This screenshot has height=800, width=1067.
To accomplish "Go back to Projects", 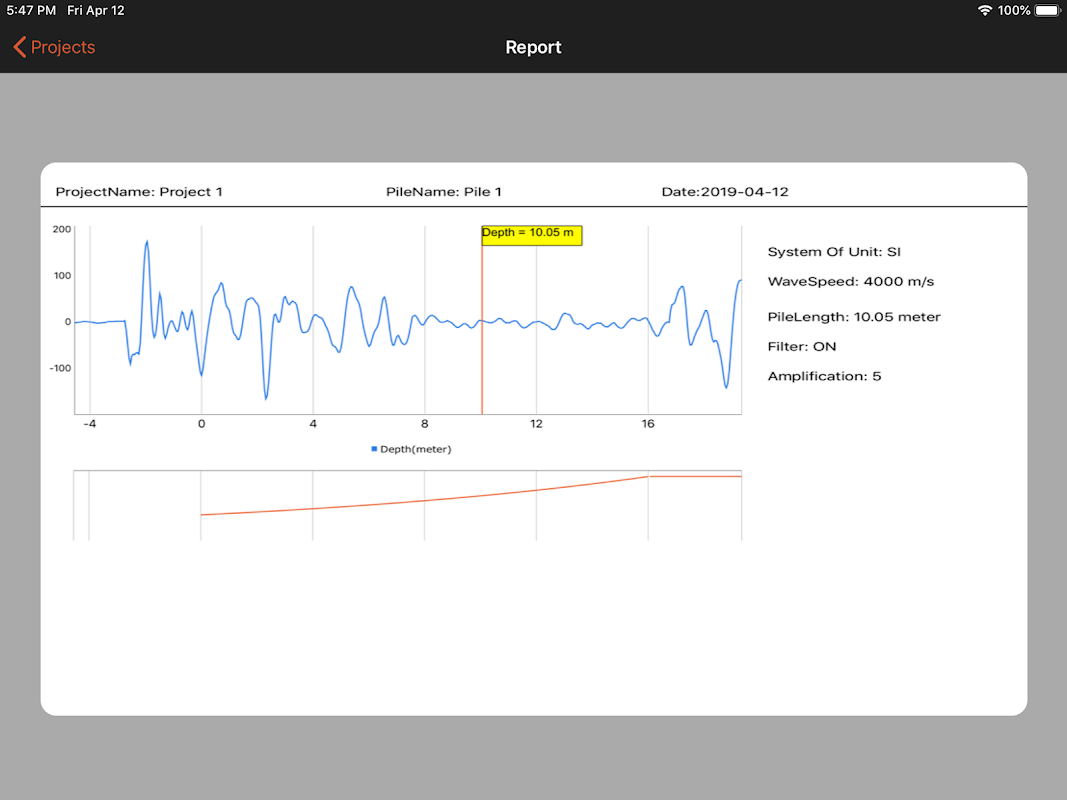I will (x=54, y=47).
